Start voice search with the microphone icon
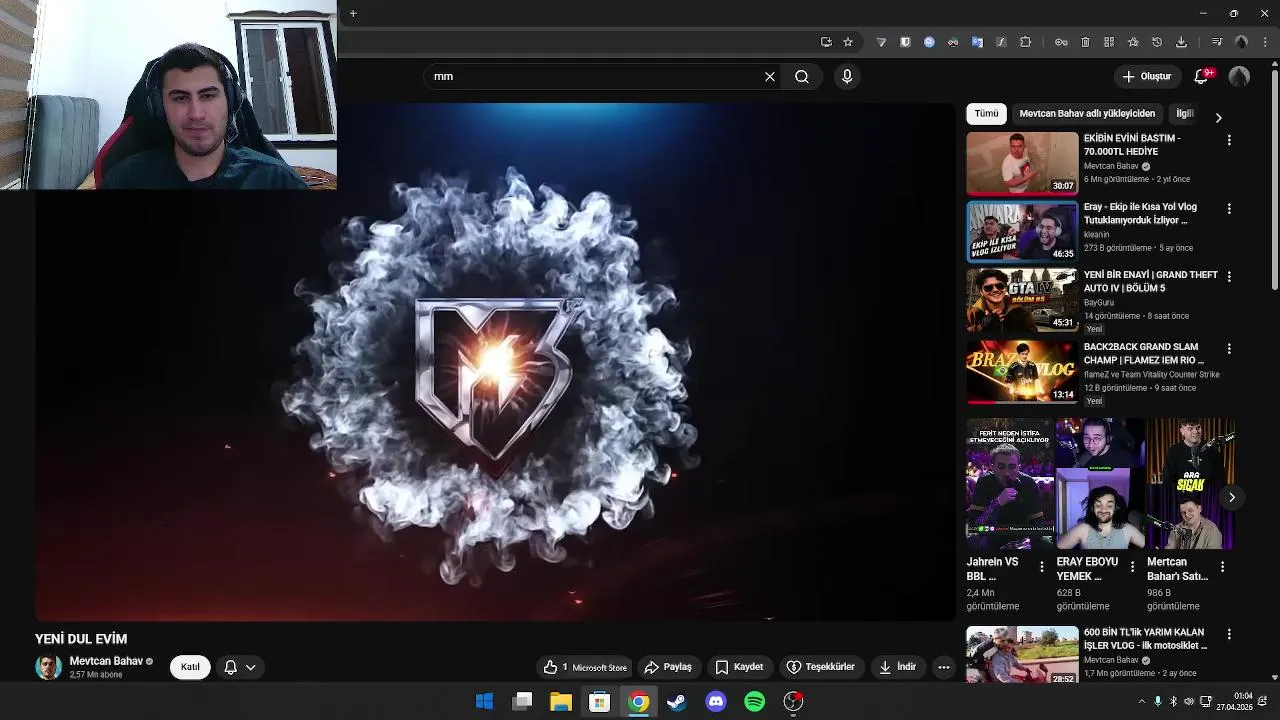This screenshot has height=720, width=1280. 847,76
